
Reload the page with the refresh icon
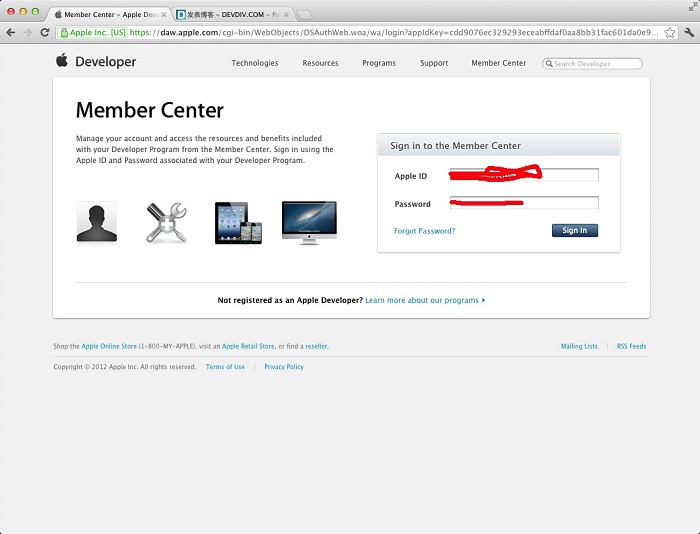click(x=45, y=32)
